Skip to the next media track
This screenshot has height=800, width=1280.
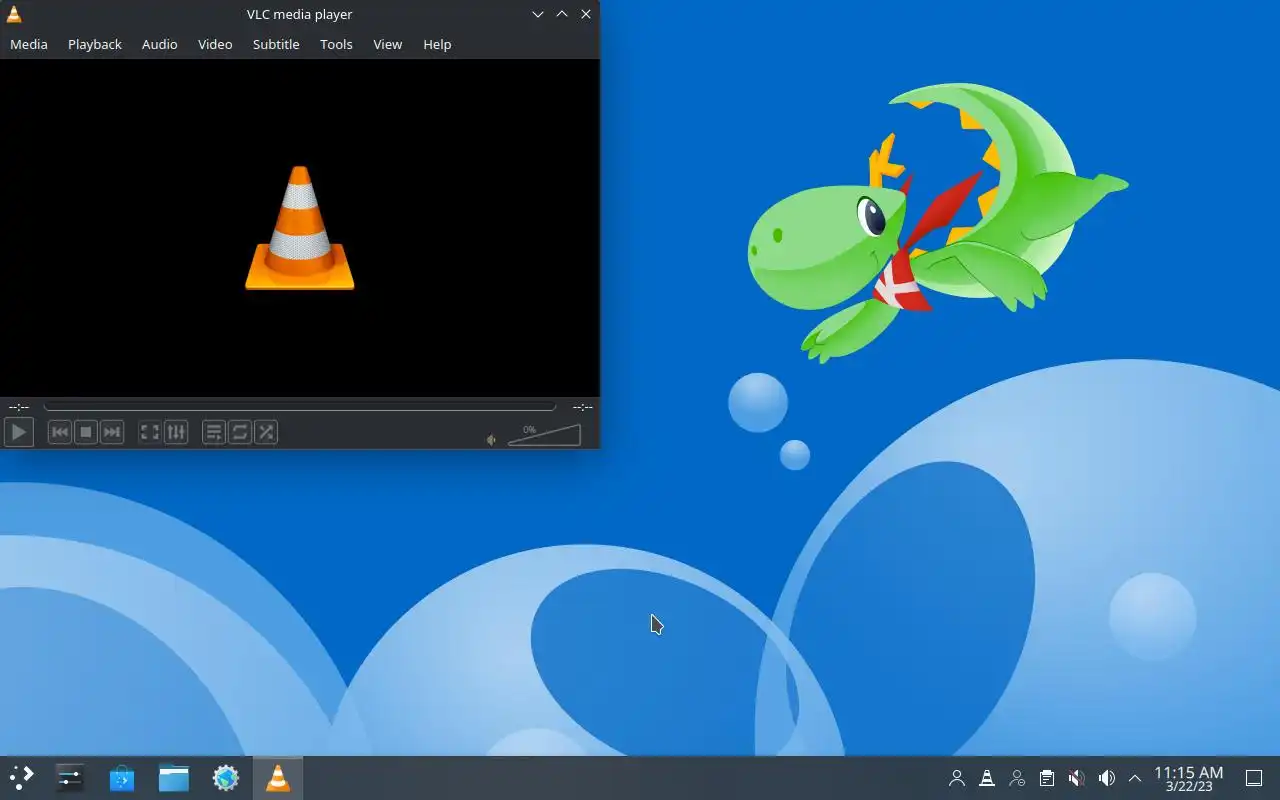112,432
